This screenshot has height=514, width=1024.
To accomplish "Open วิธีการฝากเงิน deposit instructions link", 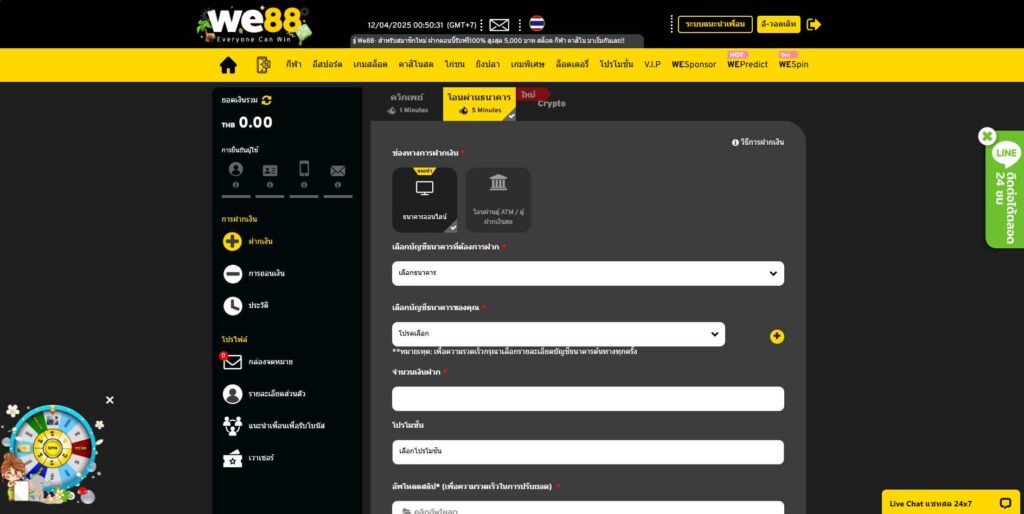I will [758, 142].
